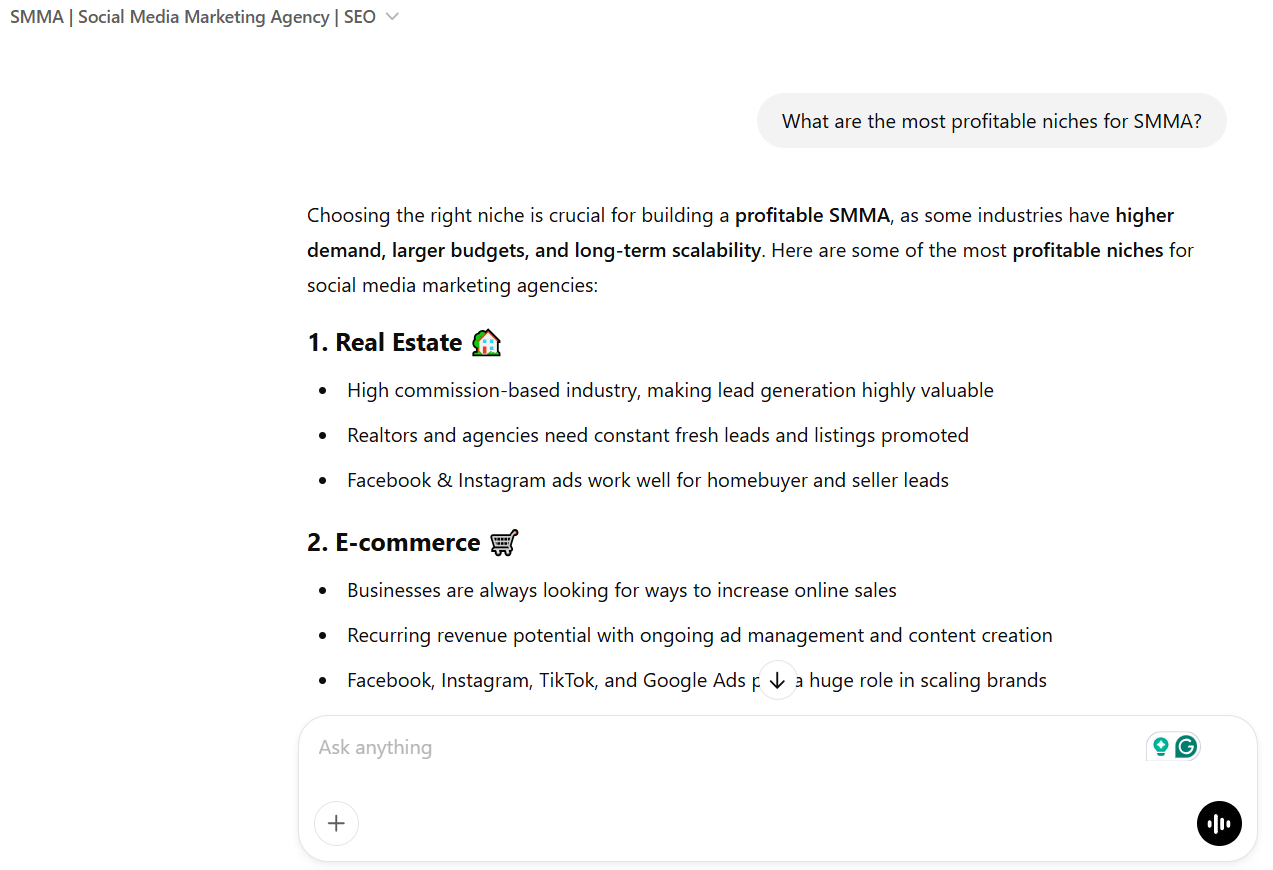The image size is (1273, 870).
Task: Click the house emoji beside Real Estate
Action: (x=486, y=343)
